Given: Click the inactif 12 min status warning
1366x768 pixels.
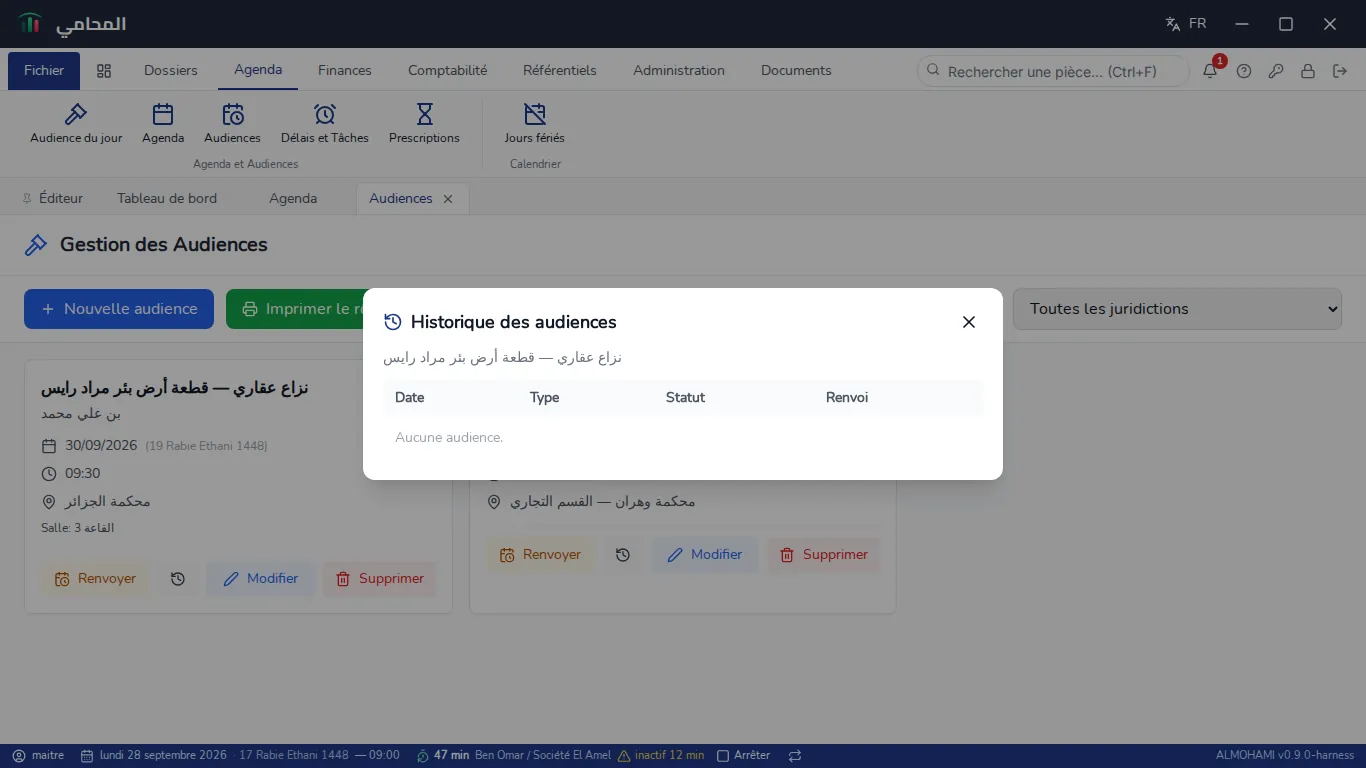Looking at the screenshot, I should (x=661, y=756).
